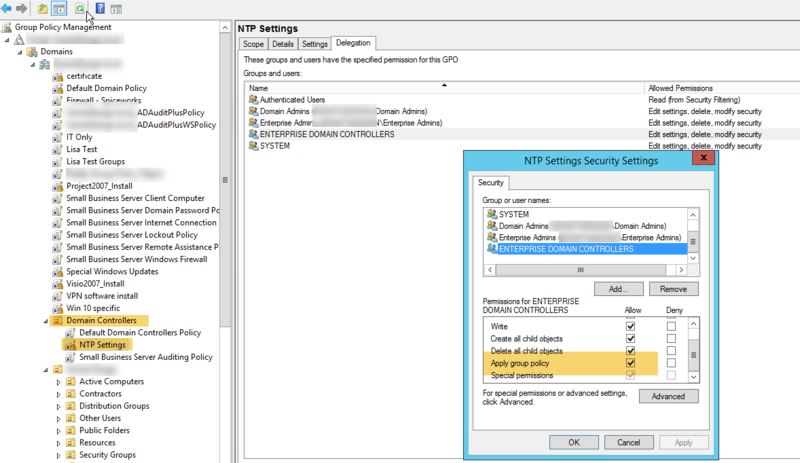Uncheck Allow for Create all child objects
Screen dimensions: 800x463
[630, 338]
